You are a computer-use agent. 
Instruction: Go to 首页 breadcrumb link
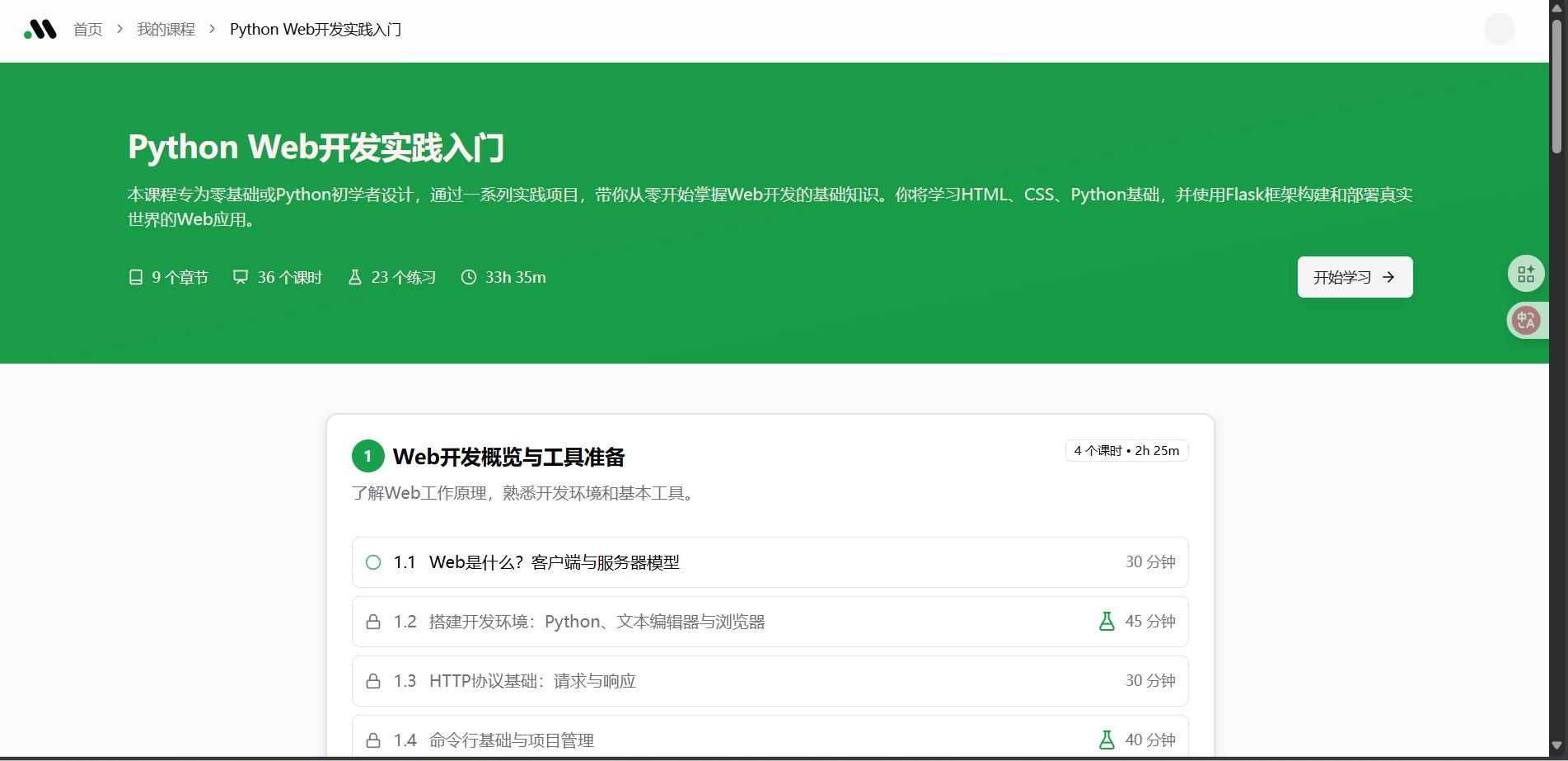88,30
